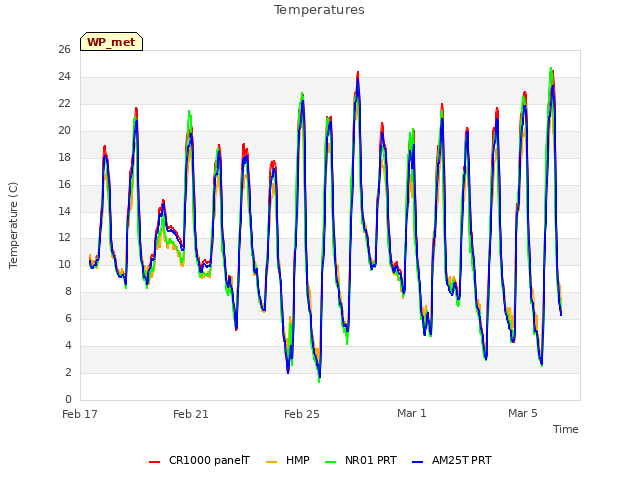This screenshot has width=640, height=480.
Task: Click the Feb 17 axis label
Action: click(80, 414)
